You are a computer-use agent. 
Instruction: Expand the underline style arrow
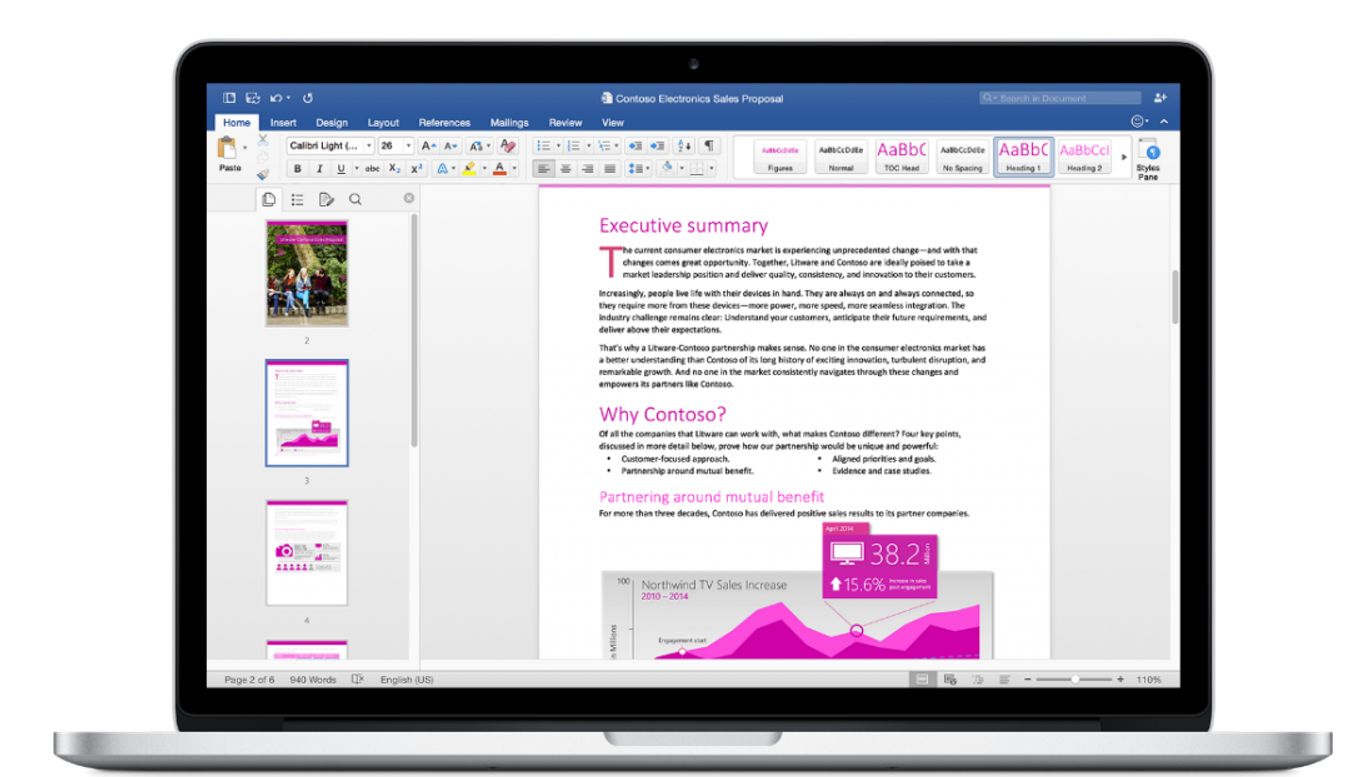(356, 169)
